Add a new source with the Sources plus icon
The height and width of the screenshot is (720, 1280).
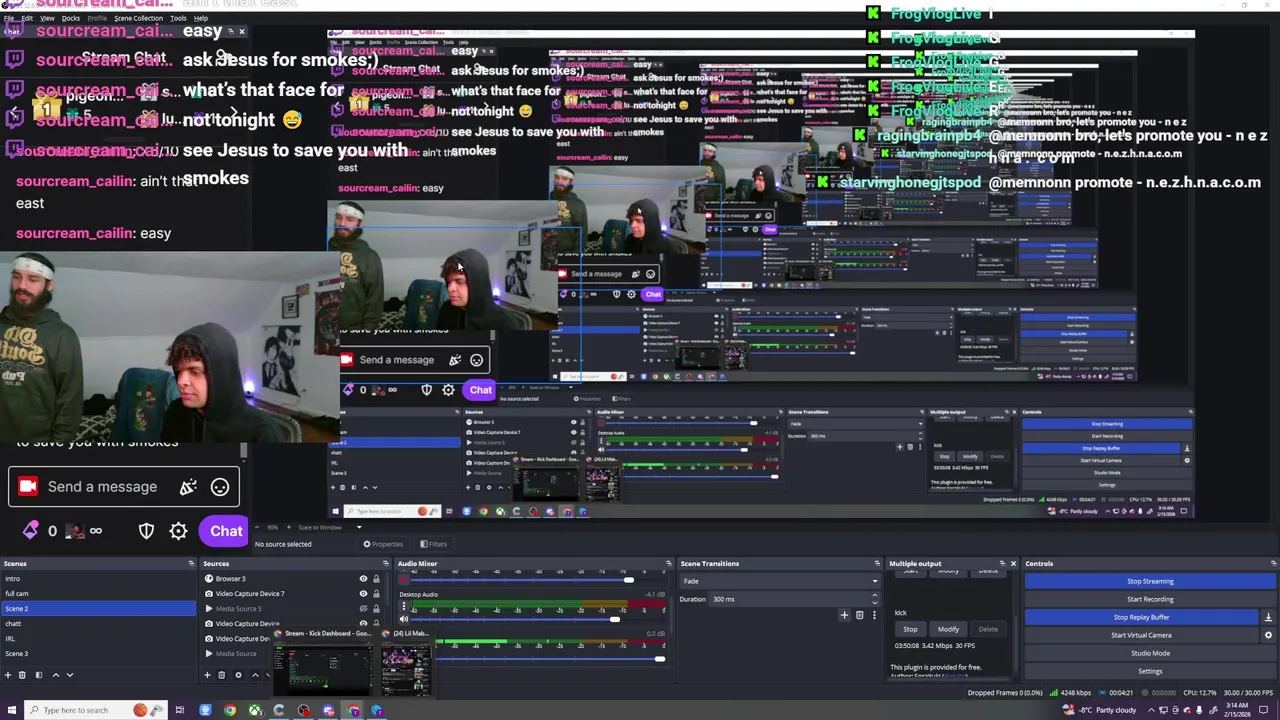(207, 675)
